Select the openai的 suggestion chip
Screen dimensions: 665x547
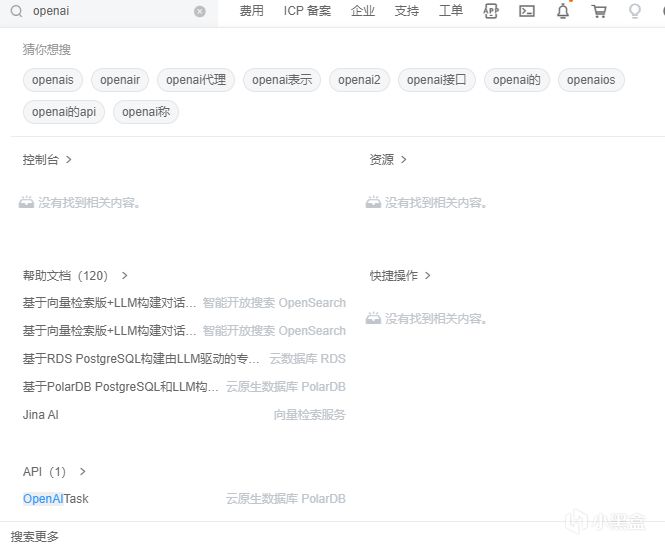point(517,80)
